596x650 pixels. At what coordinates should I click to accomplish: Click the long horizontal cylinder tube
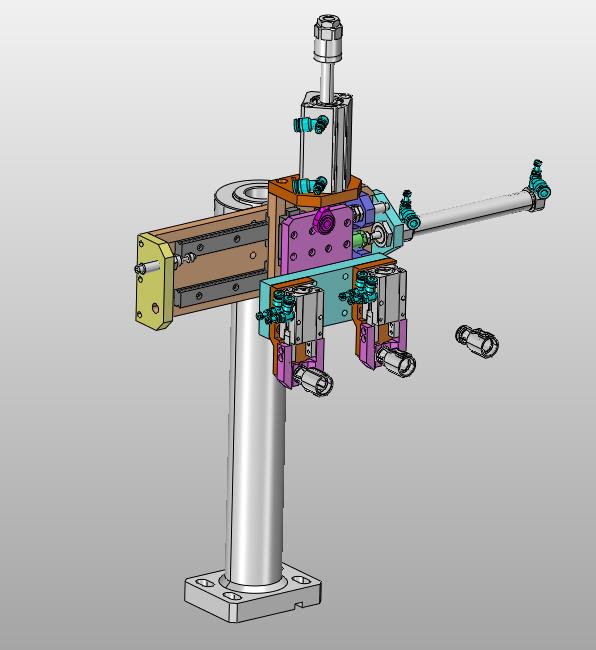coord(472,212)
